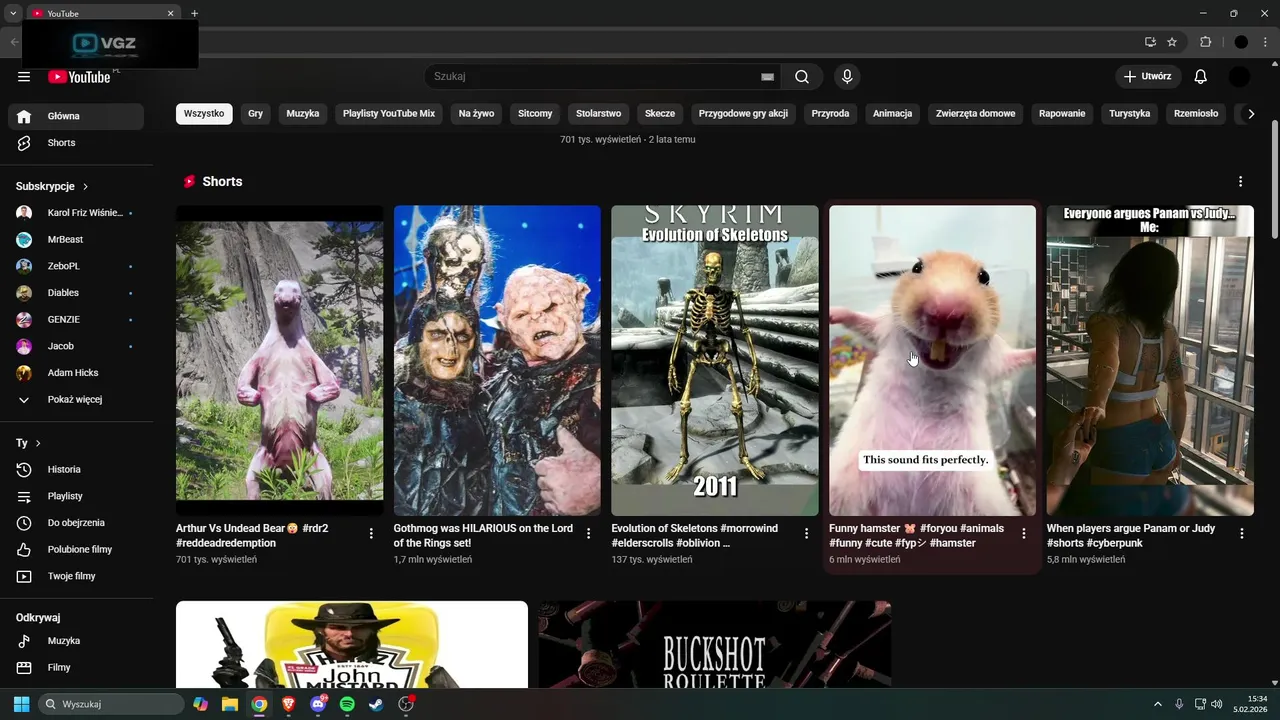Select the Wszystko filter chip
The height and width of the screenshot is (720, 1280).
coord(204,114)
